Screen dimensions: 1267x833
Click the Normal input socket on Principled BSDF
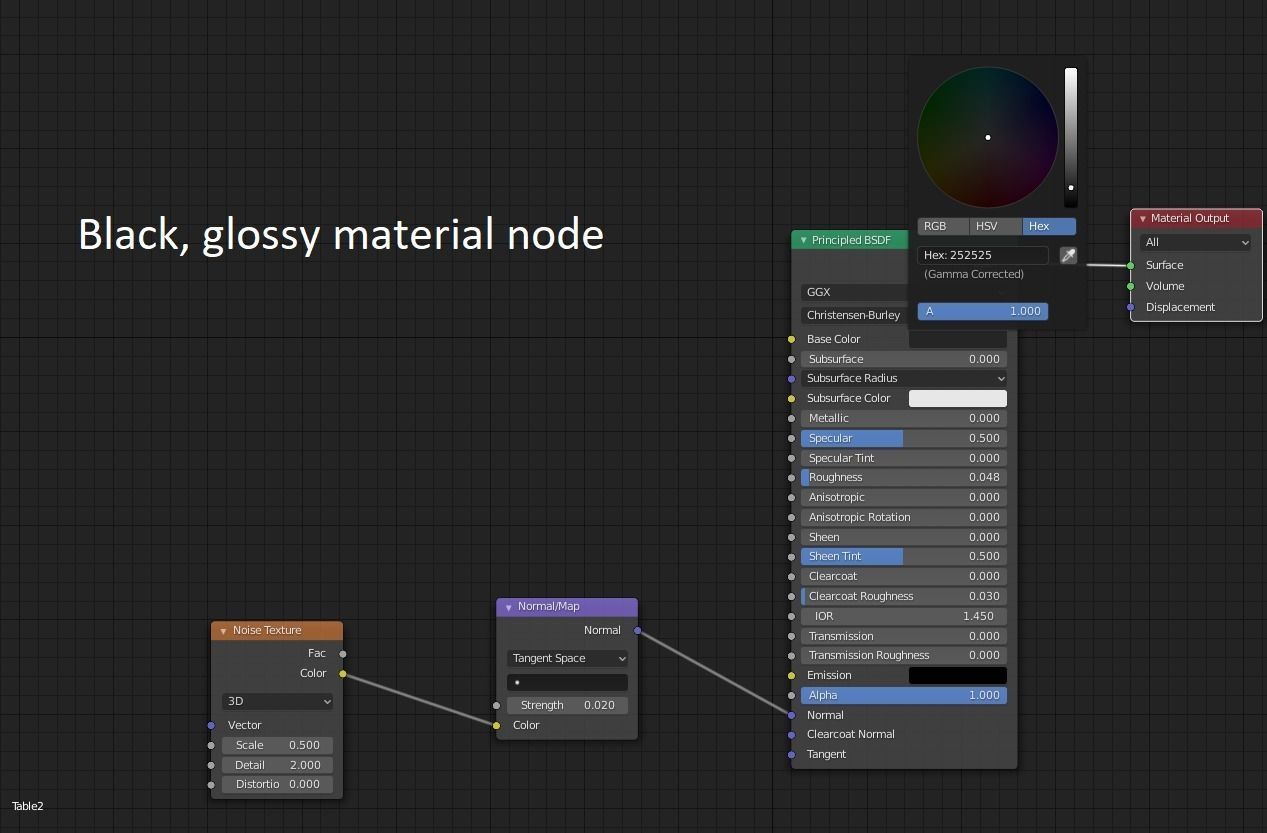[791, 715]
